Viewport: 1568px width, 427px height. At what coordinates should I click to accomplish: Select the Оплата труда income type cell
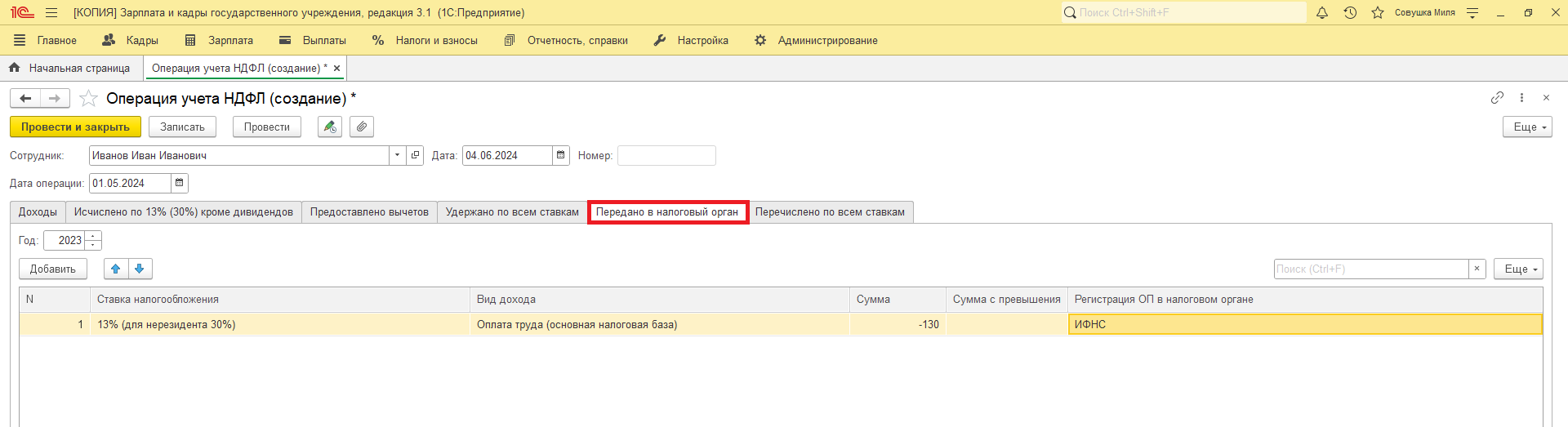click(x=660, y=325)
